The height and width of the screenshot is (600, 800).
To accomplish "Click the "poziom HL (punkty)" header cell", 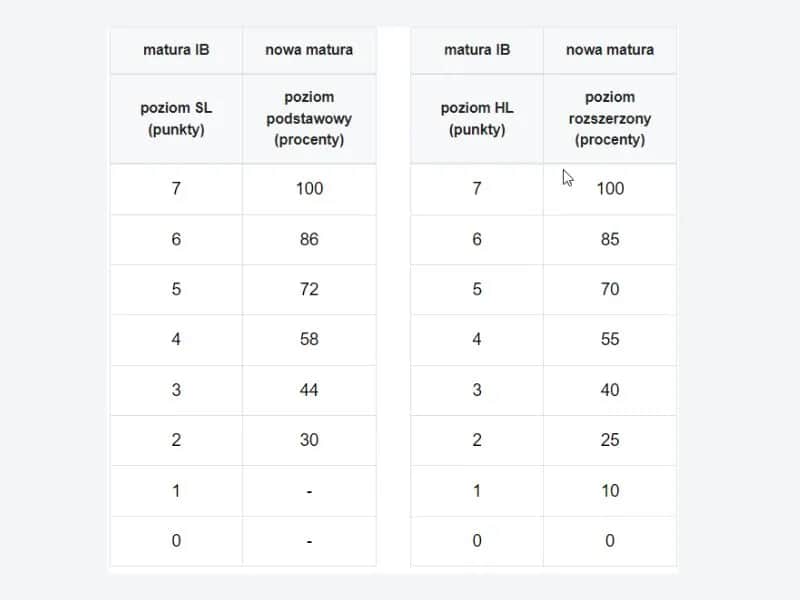I will tap(477, 119).
